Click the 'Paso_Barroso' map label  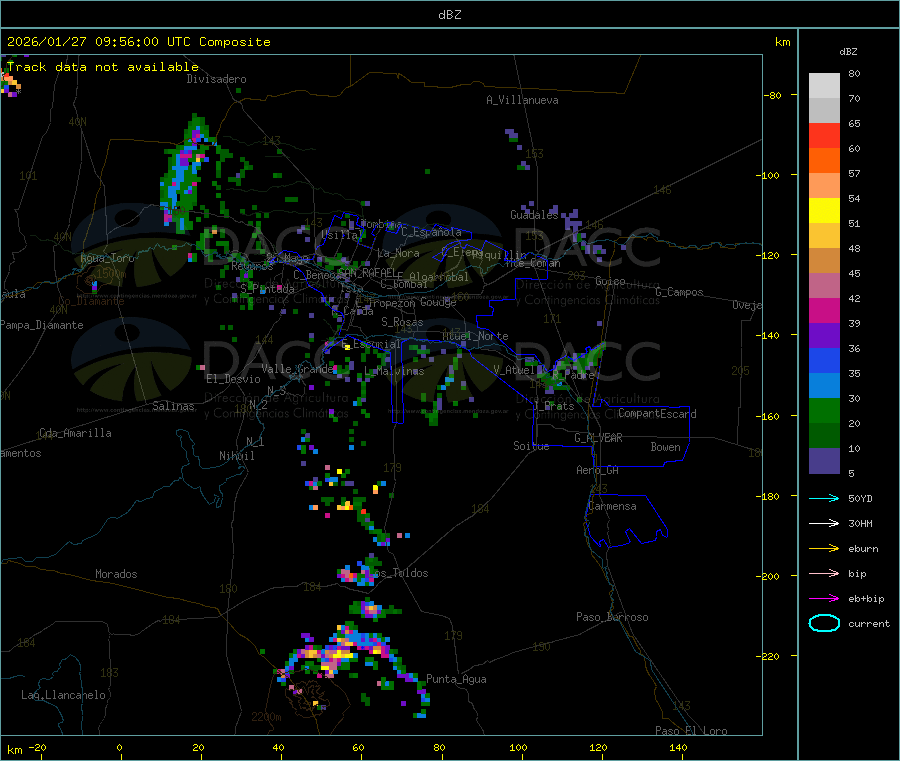coord(612,617)
